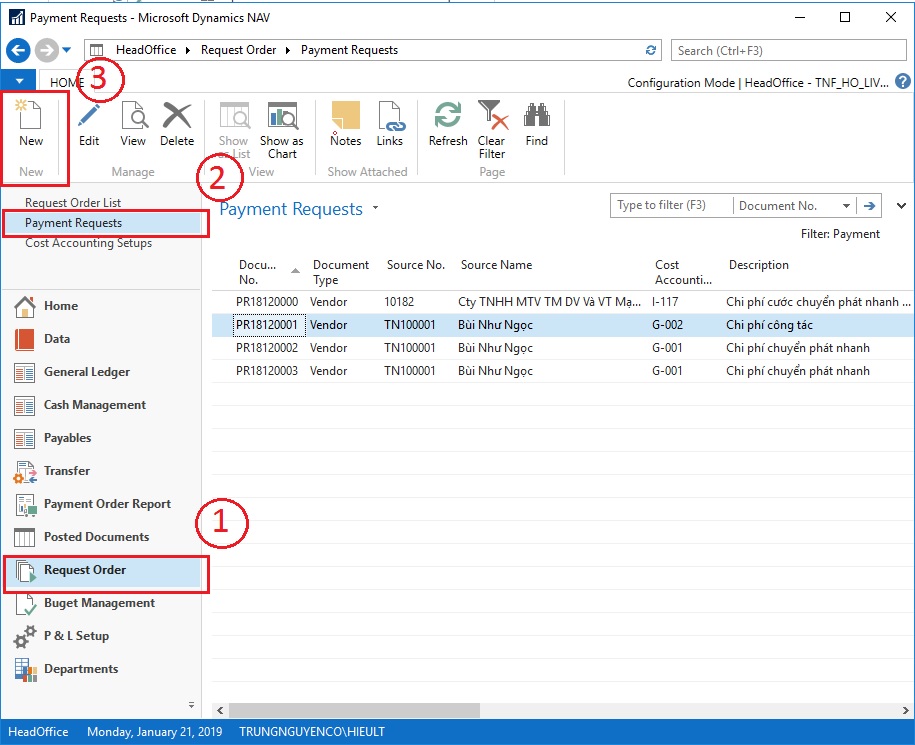Click the HeadOffice breadcrumb
The height and width of the screenshot is (745, 915).
146,50
